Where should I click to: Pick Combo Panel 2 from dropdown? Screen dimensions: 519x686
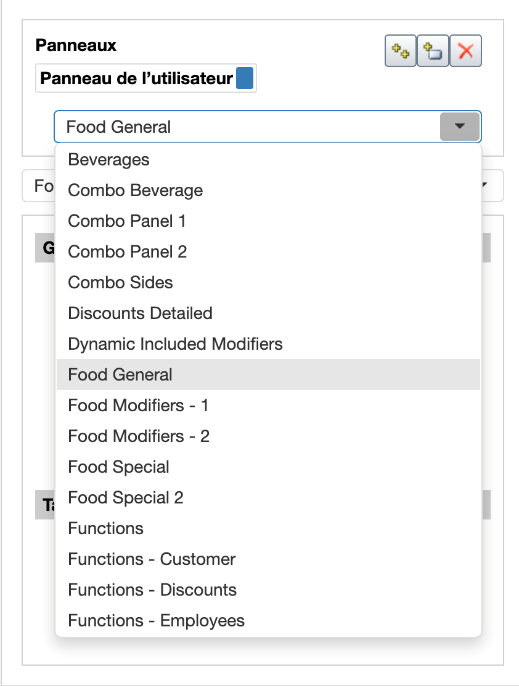point(268,252)
